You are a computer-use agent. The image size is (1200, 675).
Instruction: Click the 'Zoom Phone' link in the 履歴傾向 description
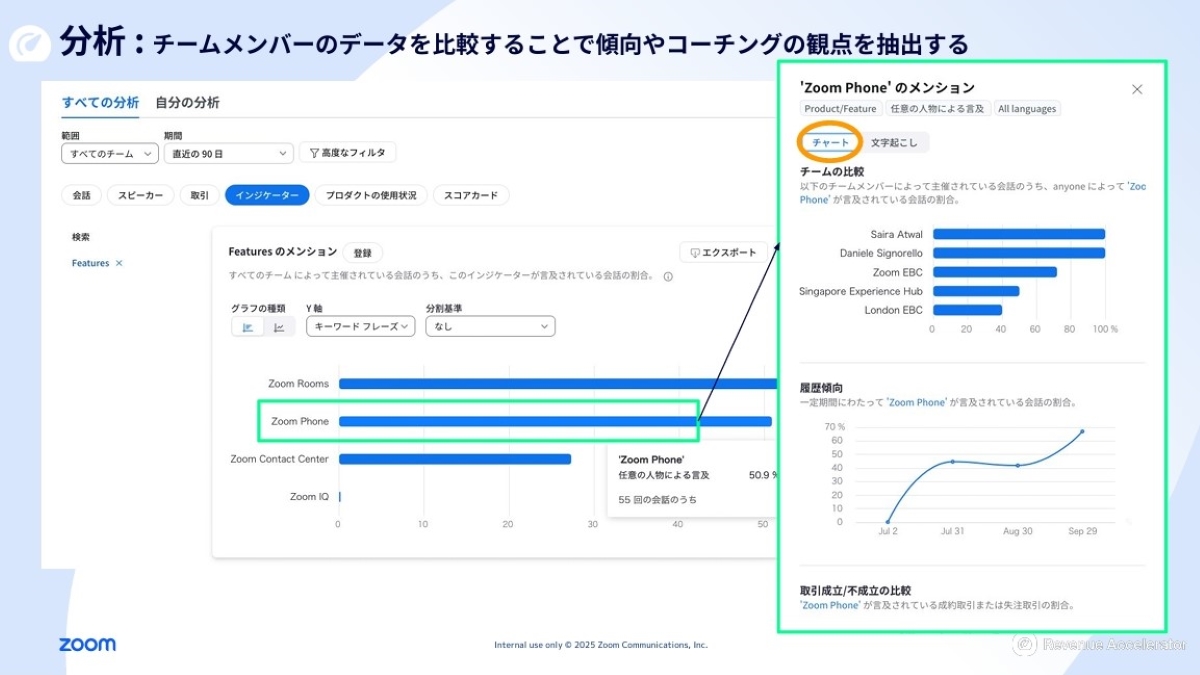[x=917, y=402]
